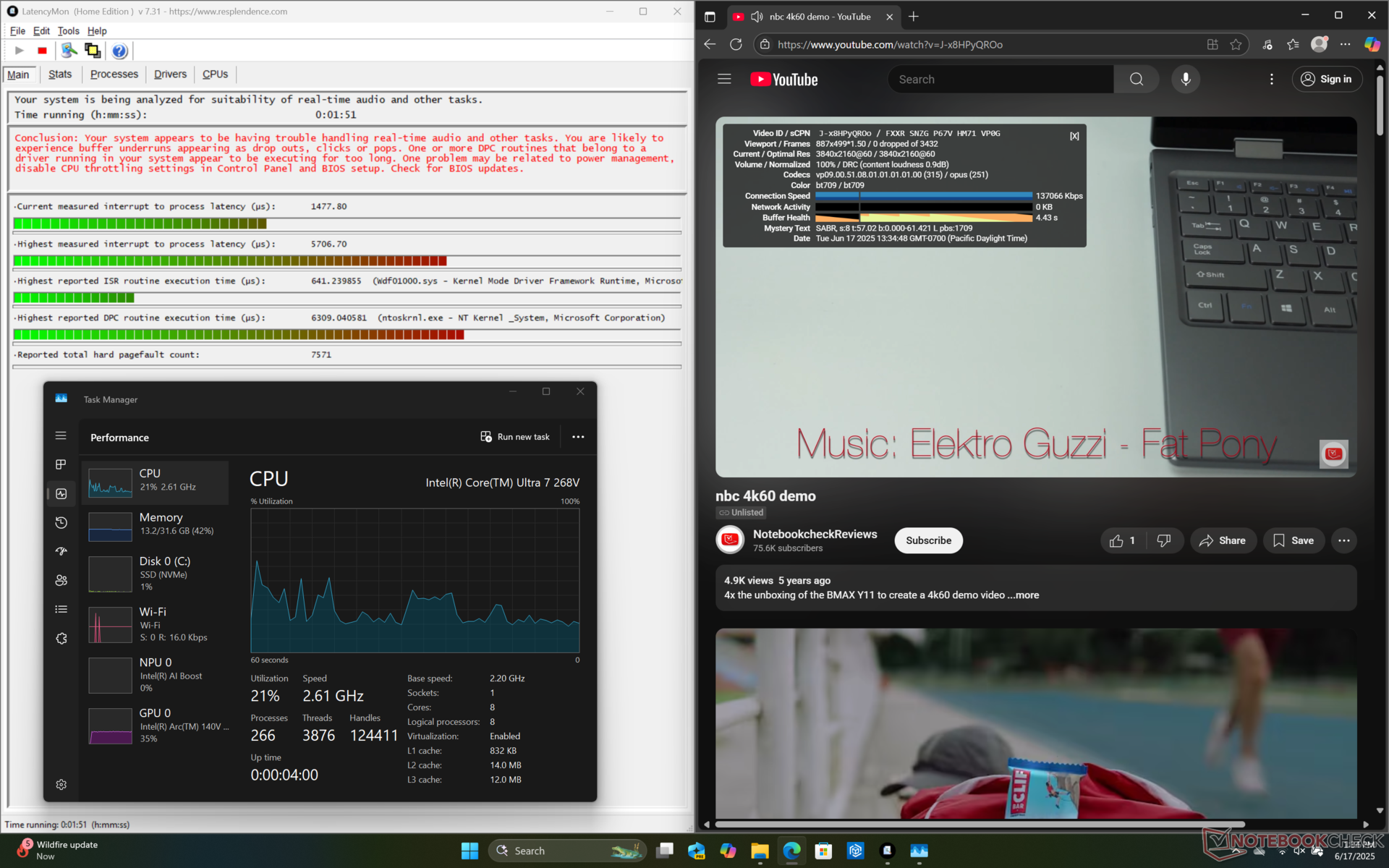Click the Subscribe button

(928, 540)
